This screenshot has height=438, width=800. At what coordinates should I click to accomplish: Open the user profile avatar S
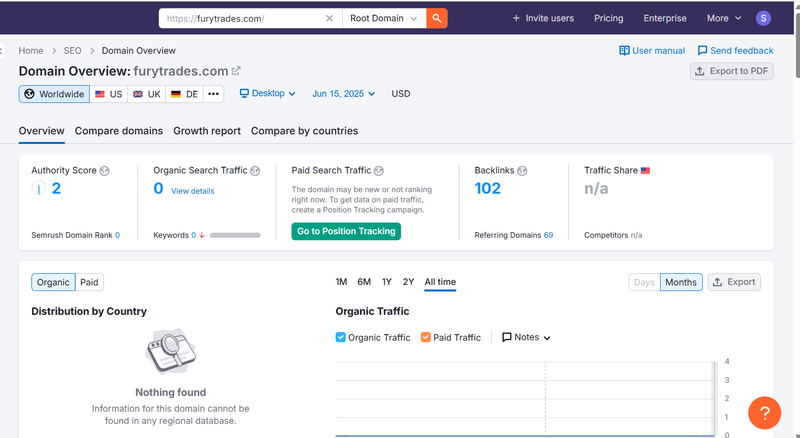(x=763, y=18)
